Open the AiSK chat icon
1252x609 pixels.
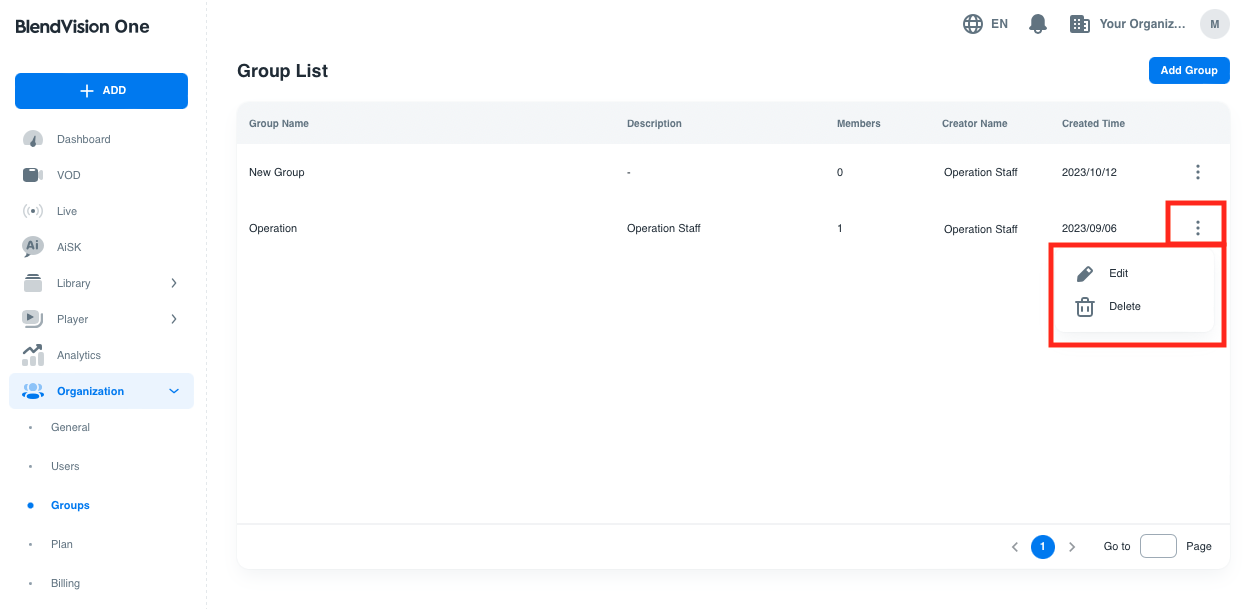(33, 246)
